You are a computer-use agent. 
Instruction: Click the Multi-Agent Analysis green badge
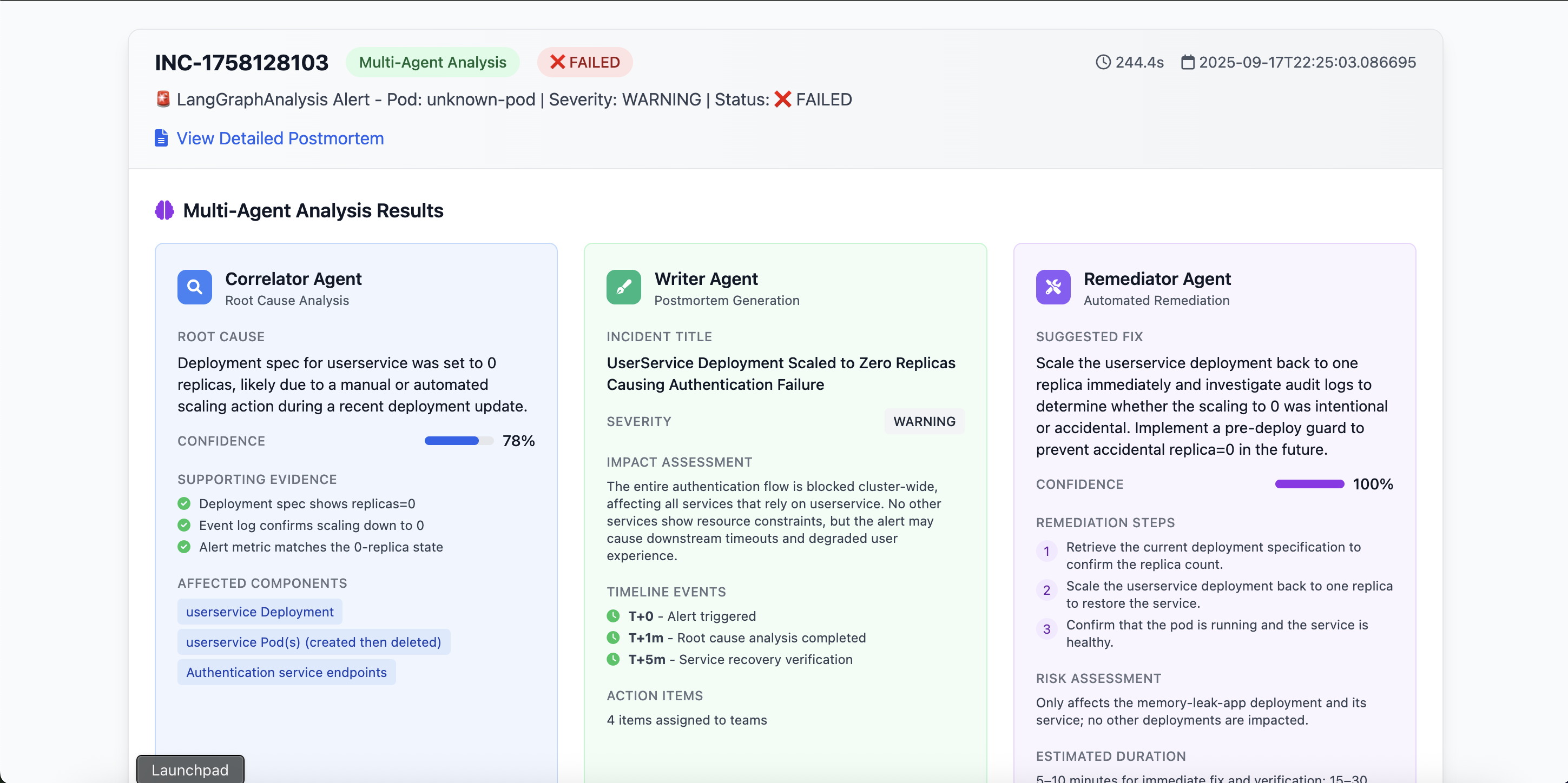pyautogui.click(x=432, y=62)
